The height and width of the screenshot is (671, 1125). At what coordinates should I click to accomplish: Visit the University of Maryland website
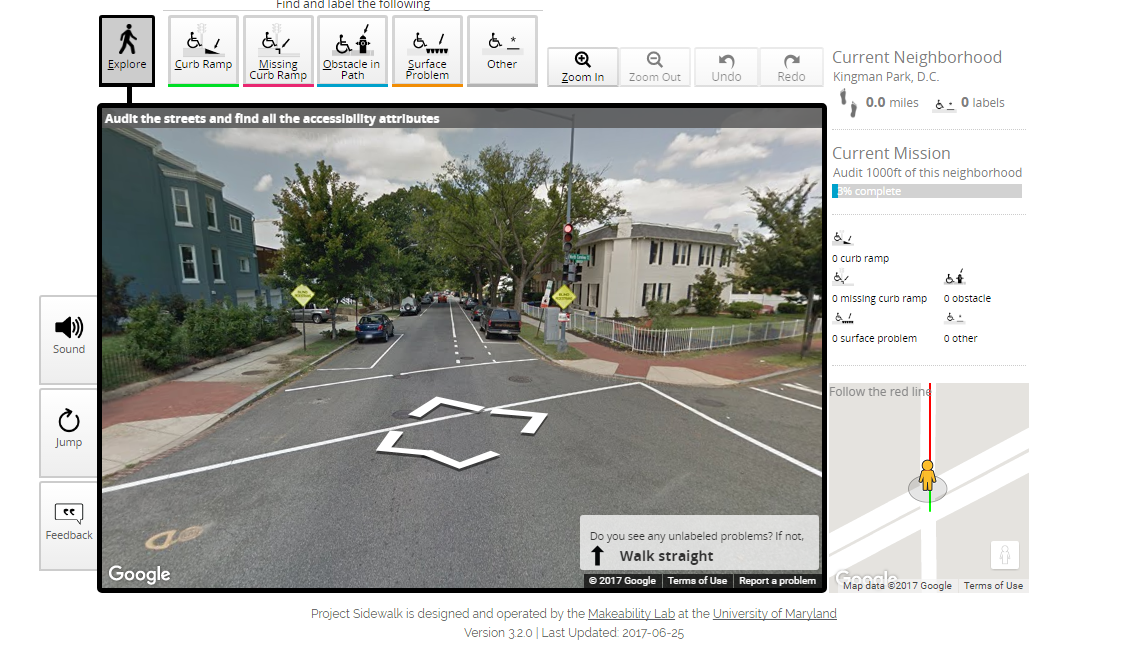pos(774,613)
